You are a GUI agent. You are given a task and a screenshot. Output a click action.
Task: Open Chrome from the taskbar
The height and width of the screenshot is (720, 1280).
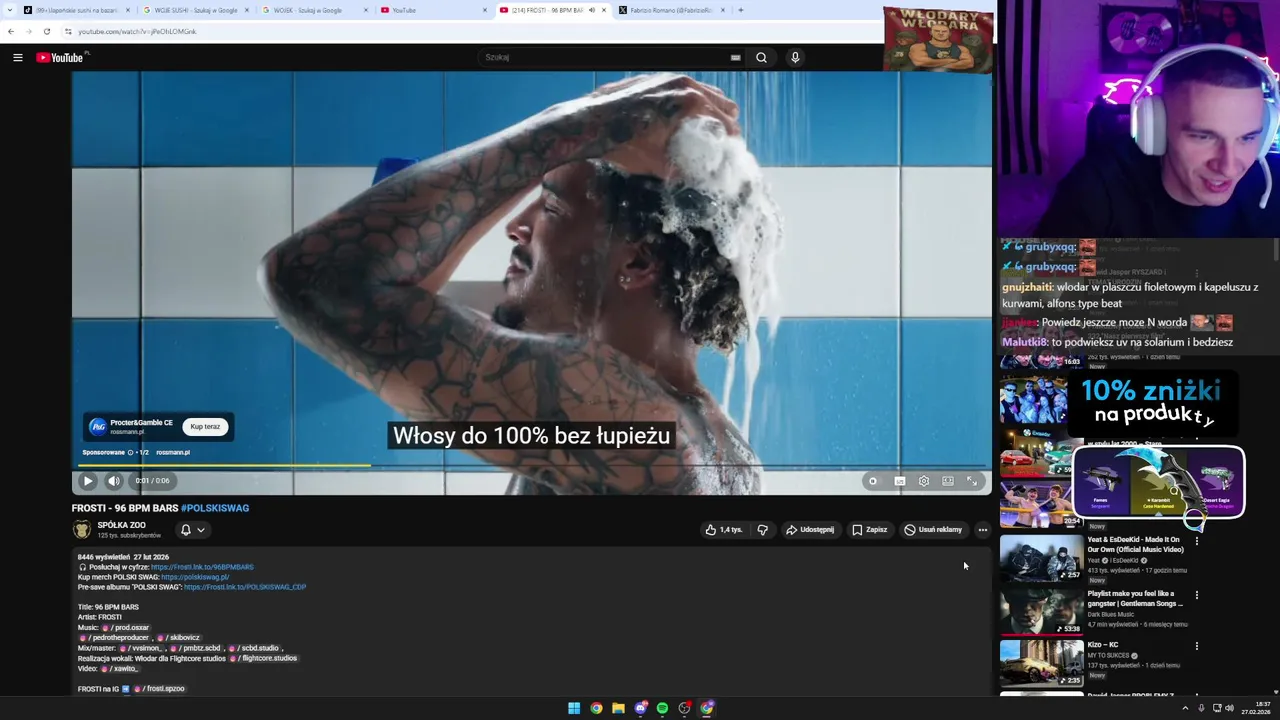coord(596,708)
